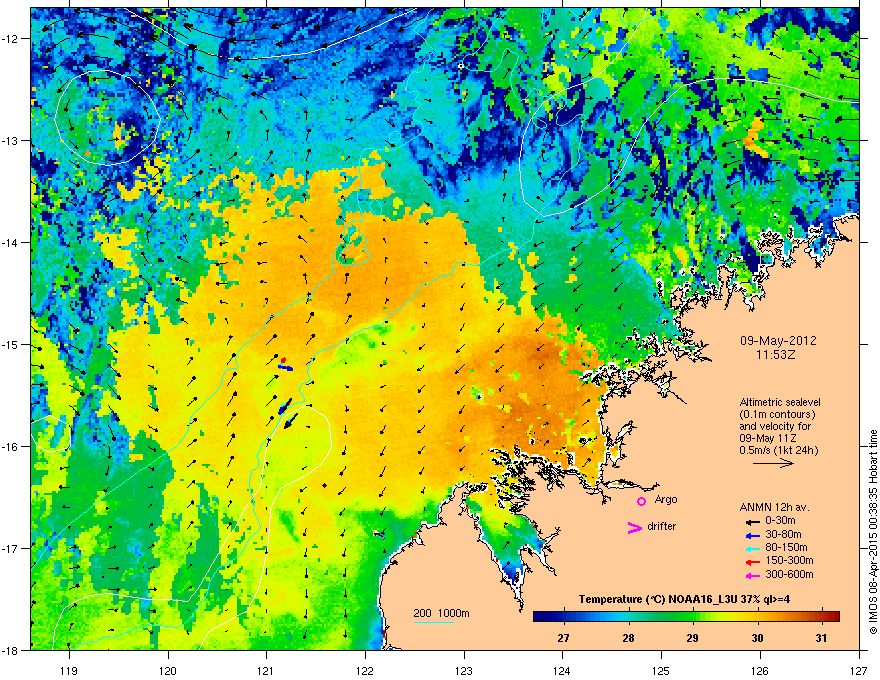
Task: Click the colorbar tick label '31'
Action: pyautogui.click(x=821, y=638)
